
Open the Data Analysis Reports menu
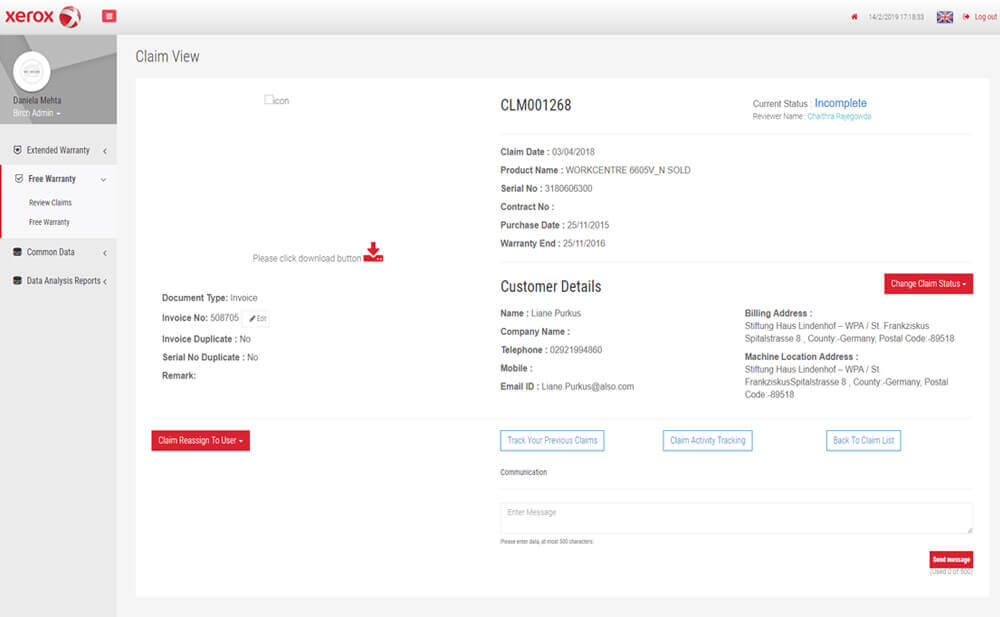(63, 280)
